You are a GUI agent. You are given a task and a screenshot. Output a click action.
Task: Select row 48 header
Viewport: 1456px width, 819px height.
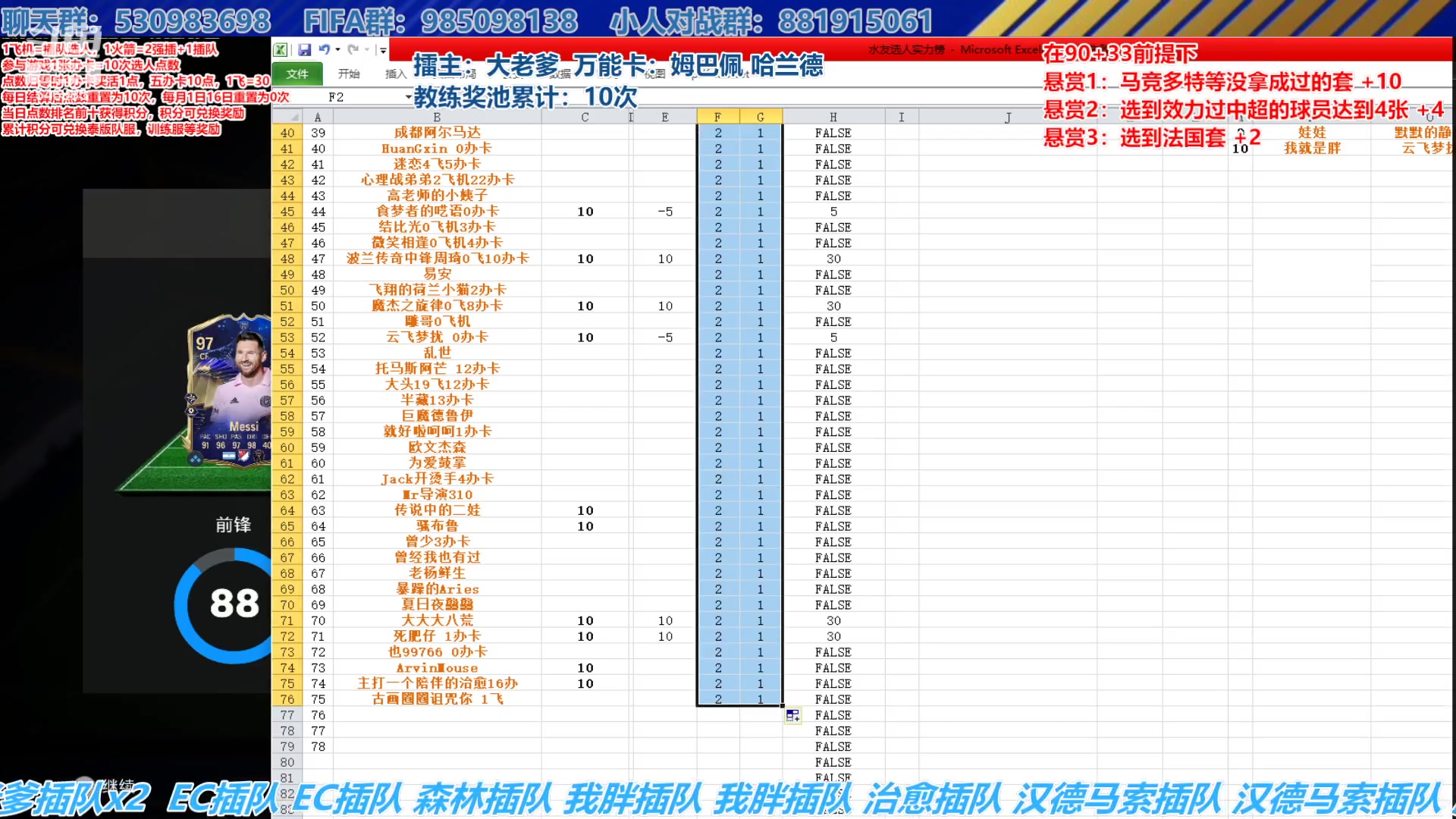coord(287,259)
